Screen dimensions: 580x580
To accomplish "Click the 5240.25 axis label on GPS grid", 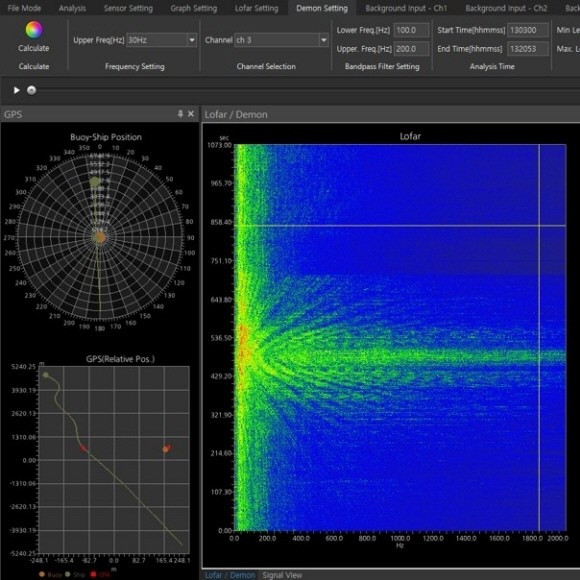I will pyautogui.click(x=24, y=367).
